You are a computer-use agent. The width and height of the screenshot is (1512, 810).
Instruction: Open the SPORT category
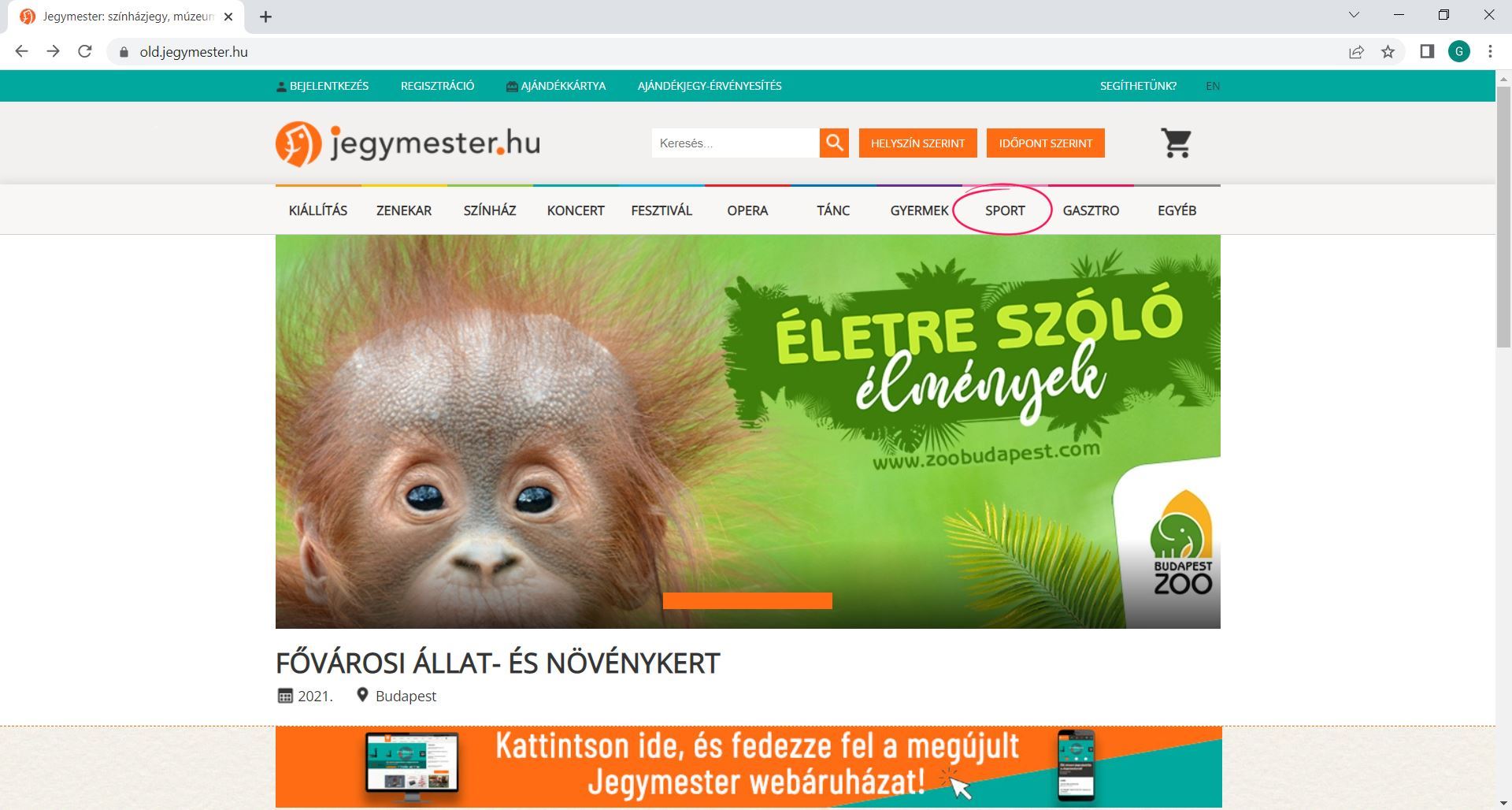(1005, 210)
